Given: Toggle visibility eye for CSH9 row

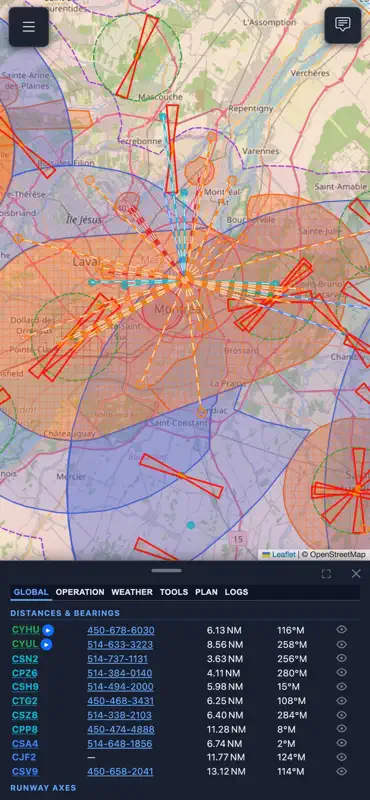Looking at the screenshot, I should (x=342, y=686).
